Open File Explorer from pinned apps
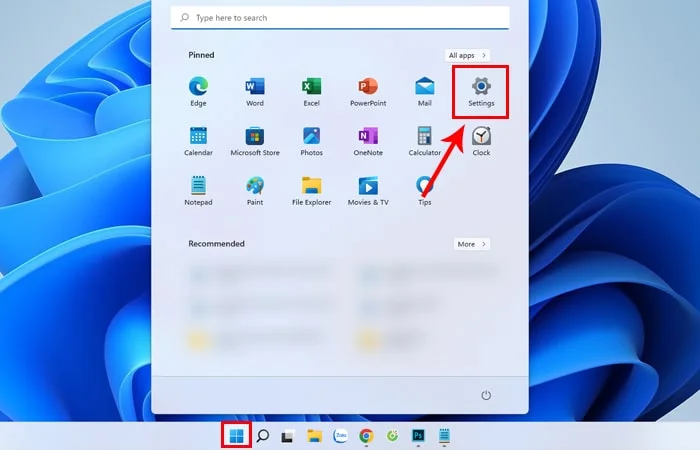The image size is (700, 450). tap(312, 191)
